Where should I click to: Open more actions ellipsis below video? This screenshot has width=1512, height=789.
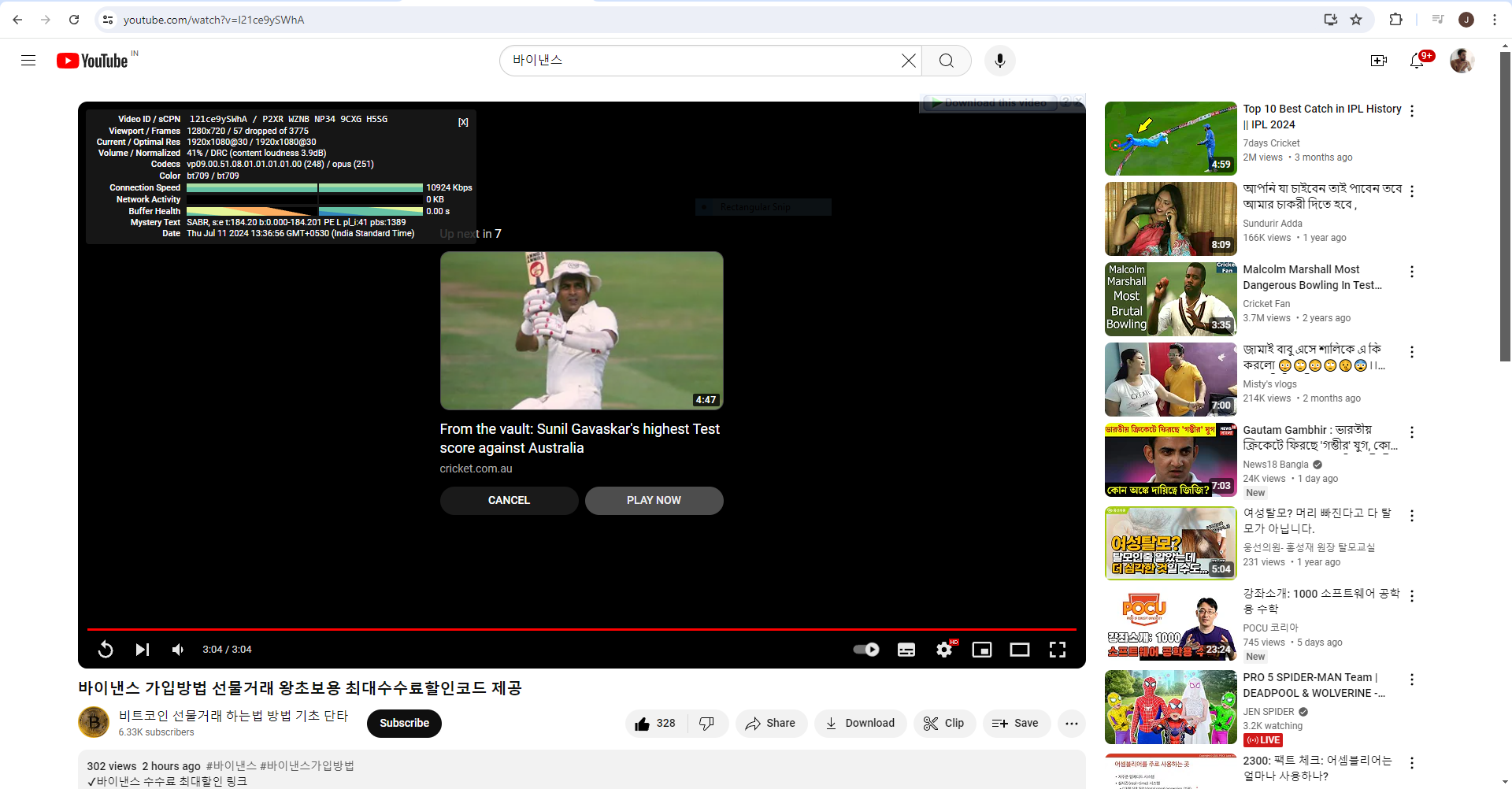pyautogui.click(x=1072, y=724)
